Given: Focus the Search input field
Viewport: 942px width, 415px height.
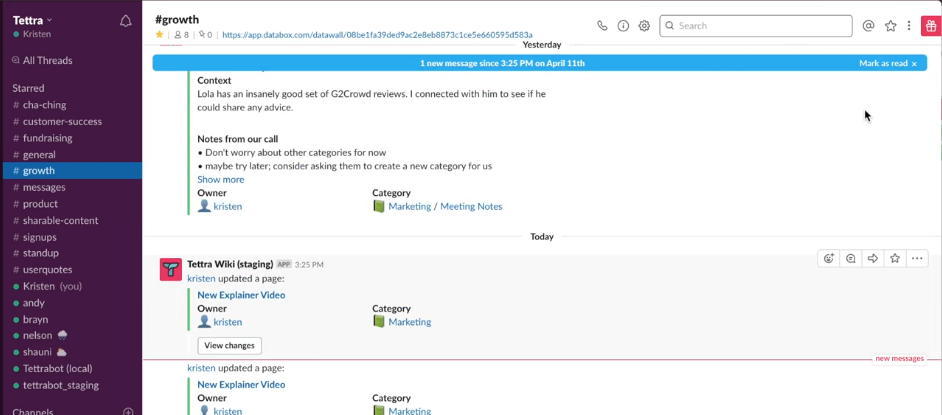Looking at the screenshot, I should coord(756,26).
